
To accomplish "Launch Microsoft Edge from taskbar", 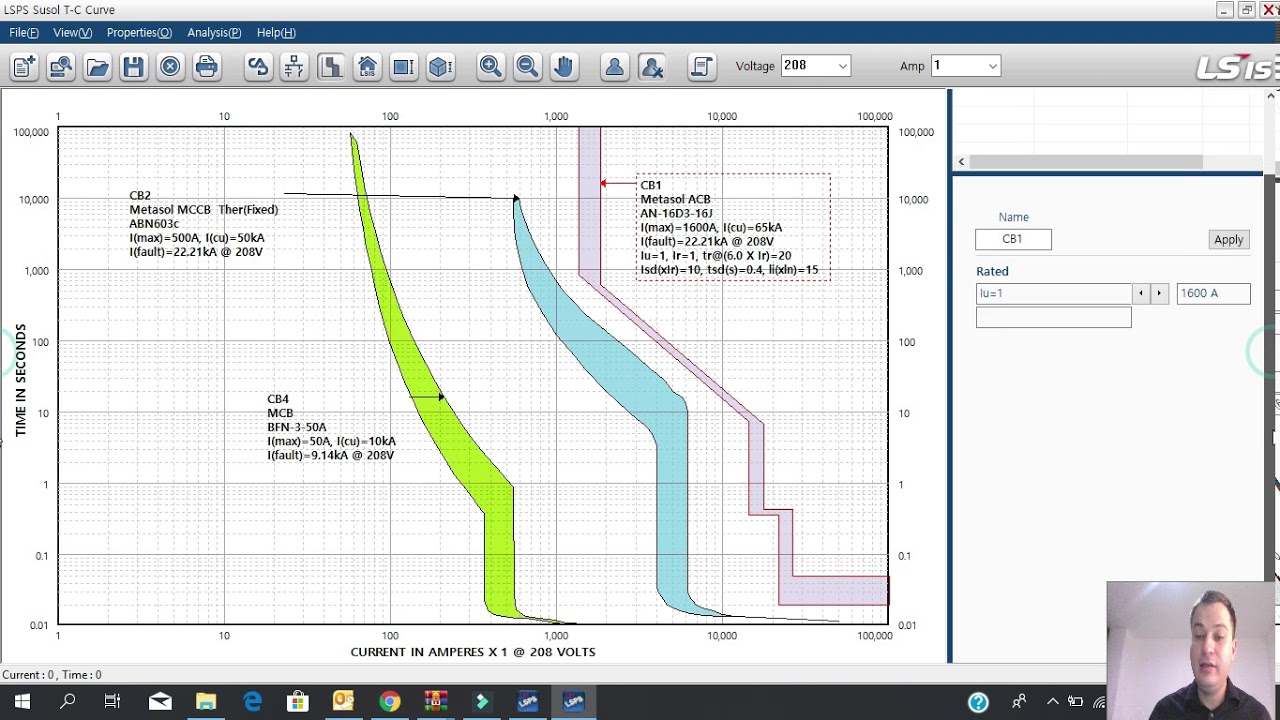I will click(252, 702).
